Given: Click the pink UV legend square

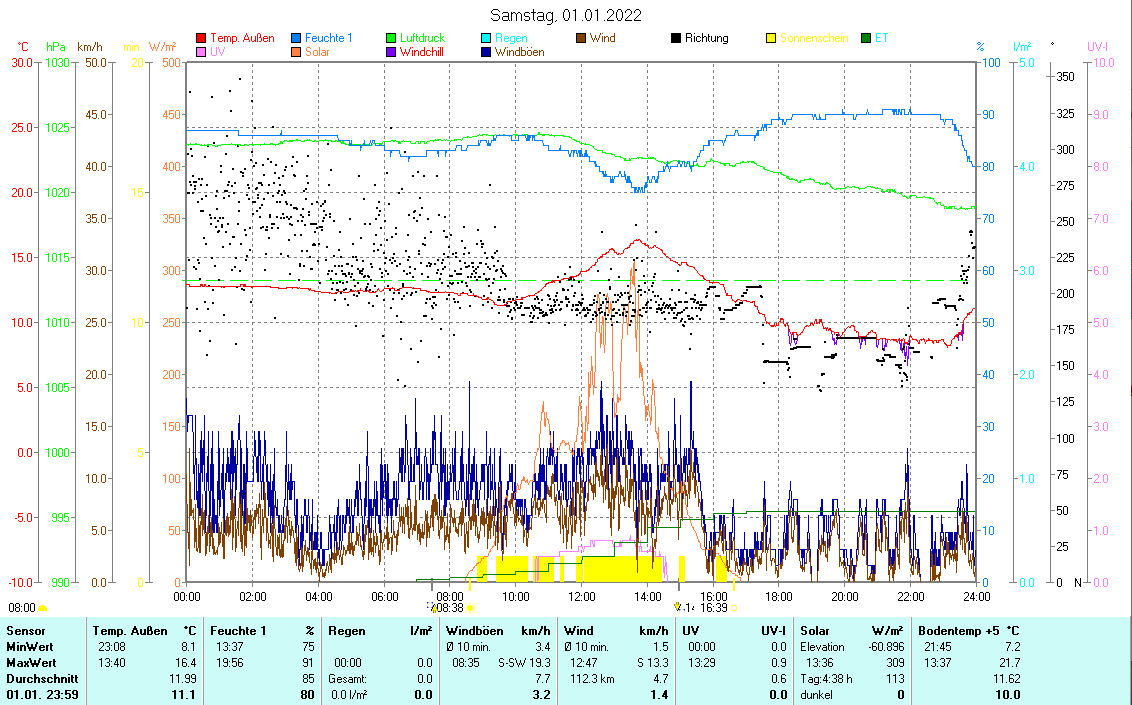Looking at the screenshot, I should pos(201,52).
